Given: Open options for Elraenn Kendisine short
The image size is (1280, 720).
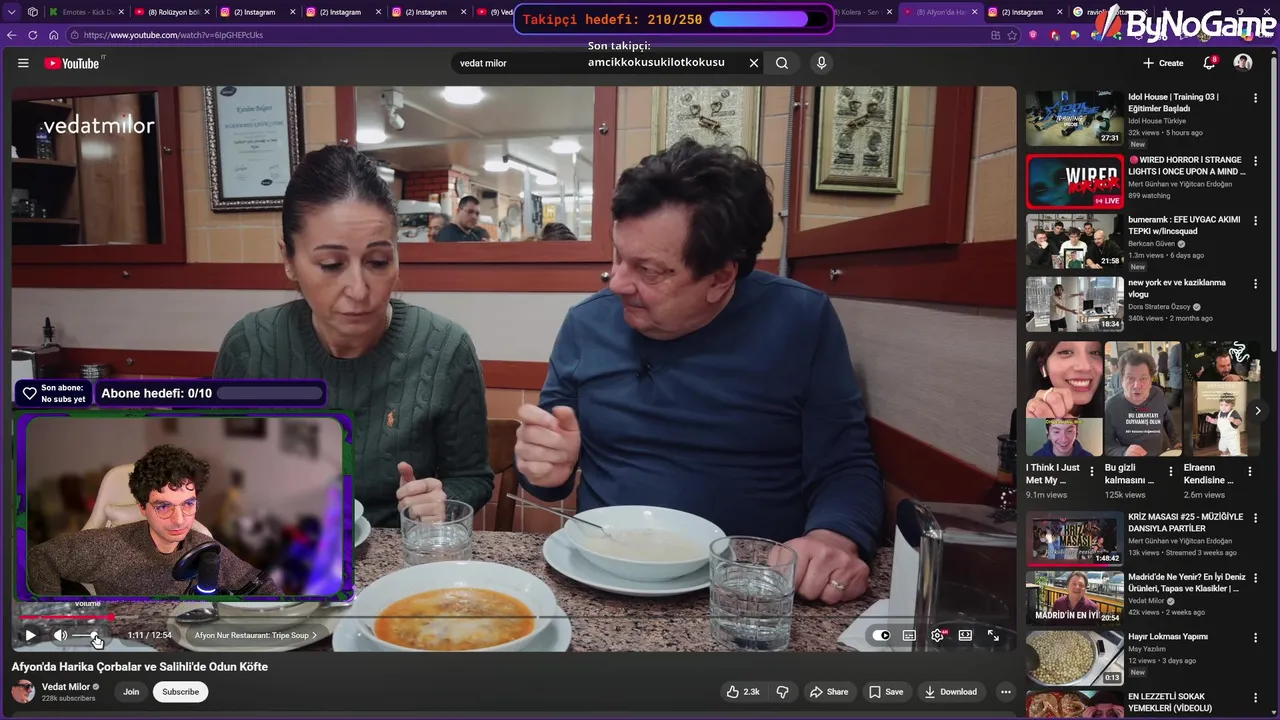Looking at the screenshot, I should pyautogui.click(x=1250, y=472).
